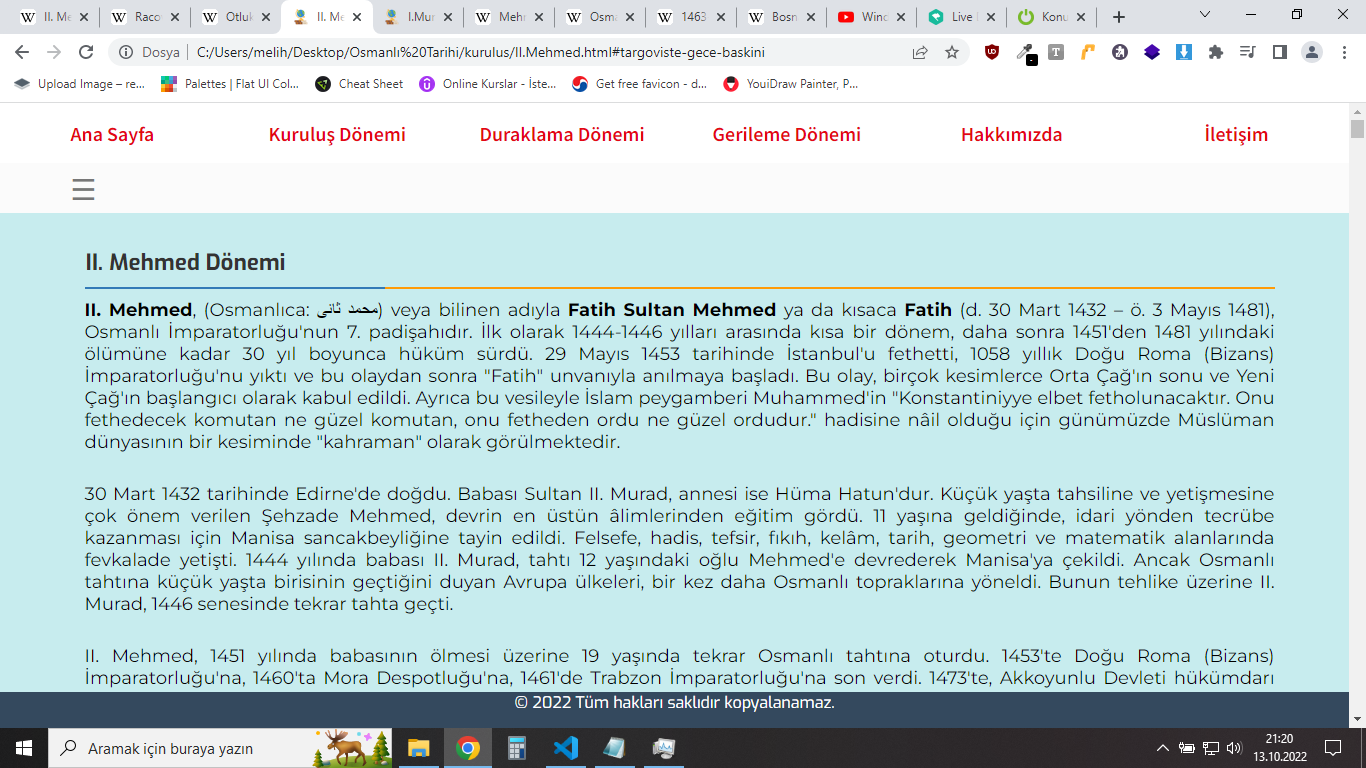Open İletişim nav link
1366x768 pixels.
tap(1236, 135)
